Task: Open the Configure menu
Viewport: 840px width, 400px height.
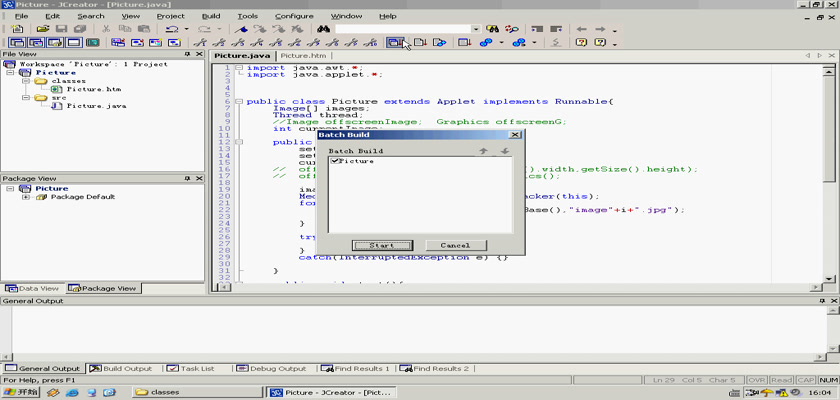Action: tap(294, 16)
